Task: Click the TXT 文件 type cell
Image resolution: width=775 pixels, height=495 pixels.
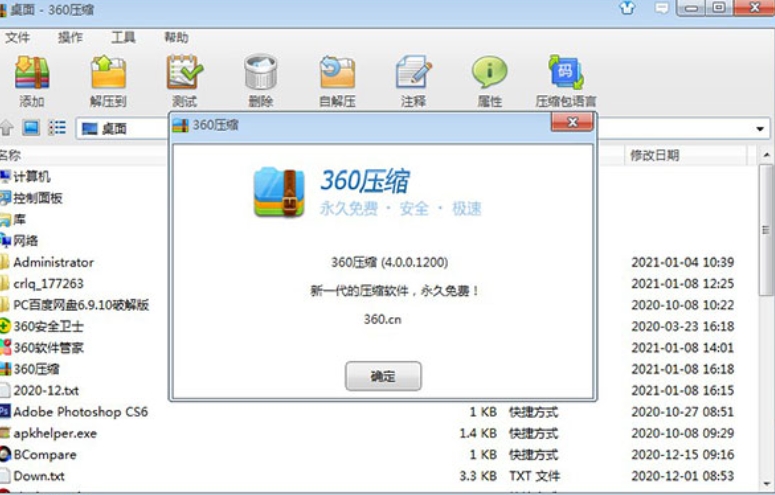Action: click(534, 476)
